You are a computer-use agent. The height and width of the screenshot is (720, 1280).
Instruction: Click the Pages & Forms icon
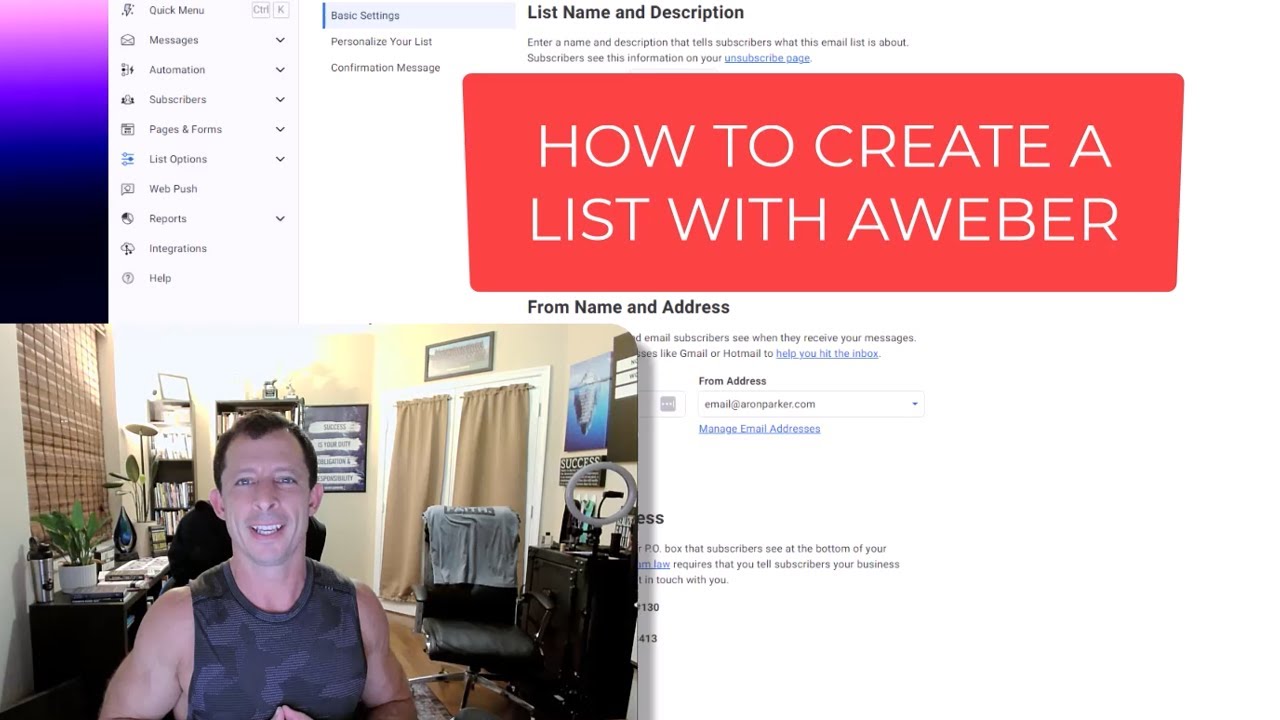[x=128, y=129]
